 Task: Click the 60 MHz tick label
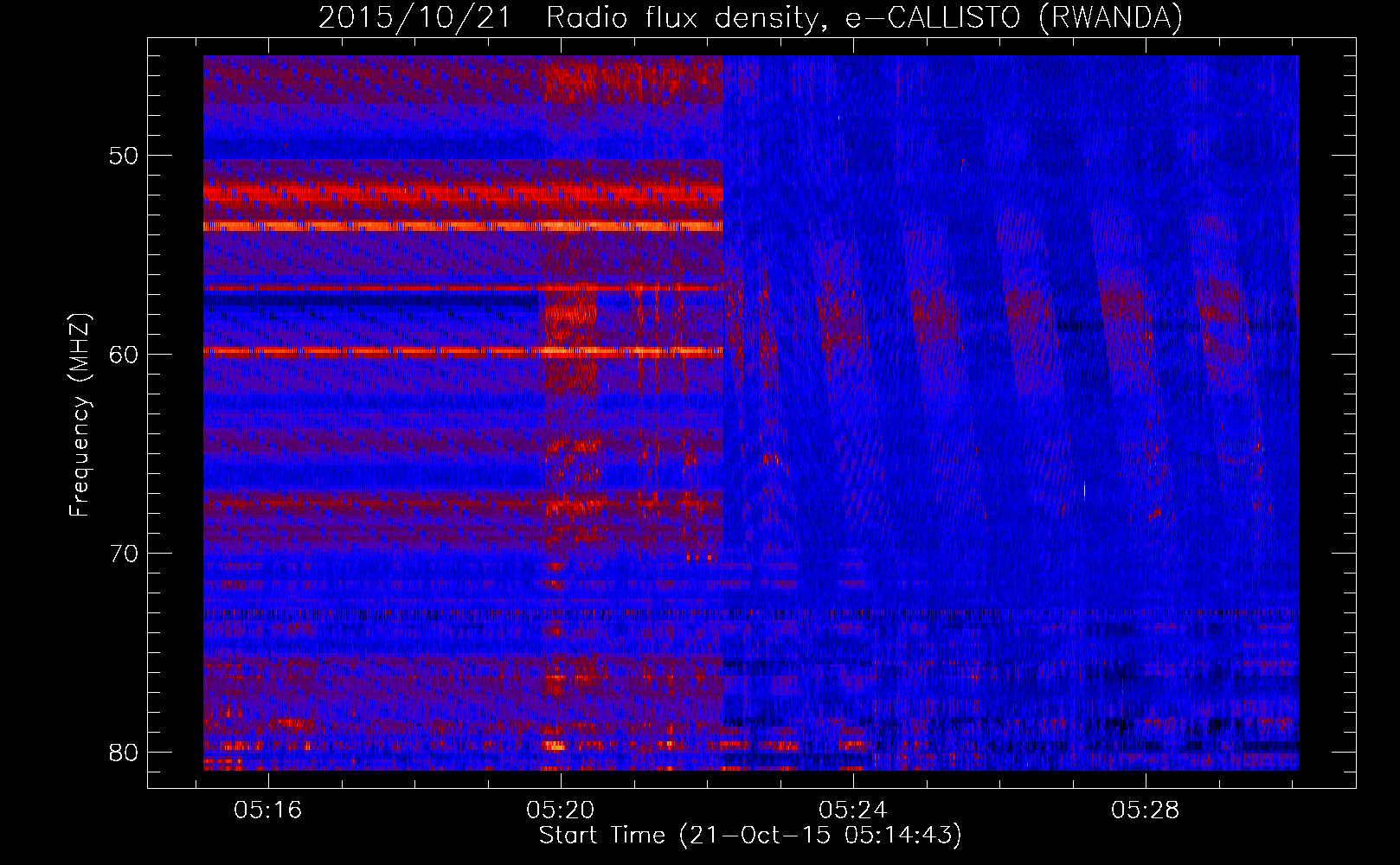[x=125, y=355]
